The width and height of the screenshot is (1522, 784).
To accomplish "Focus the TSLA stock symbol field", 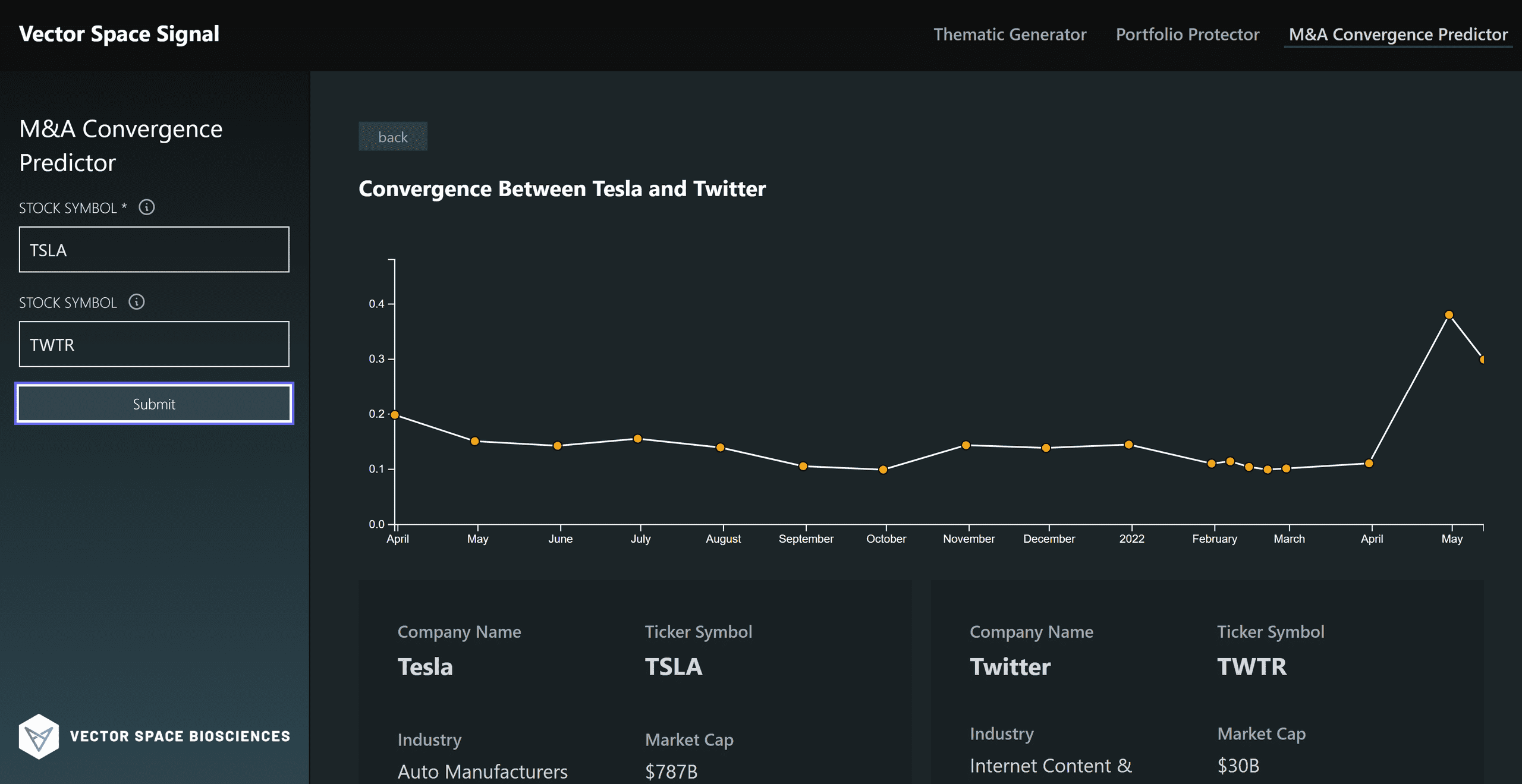I will [x=154, y=250].
